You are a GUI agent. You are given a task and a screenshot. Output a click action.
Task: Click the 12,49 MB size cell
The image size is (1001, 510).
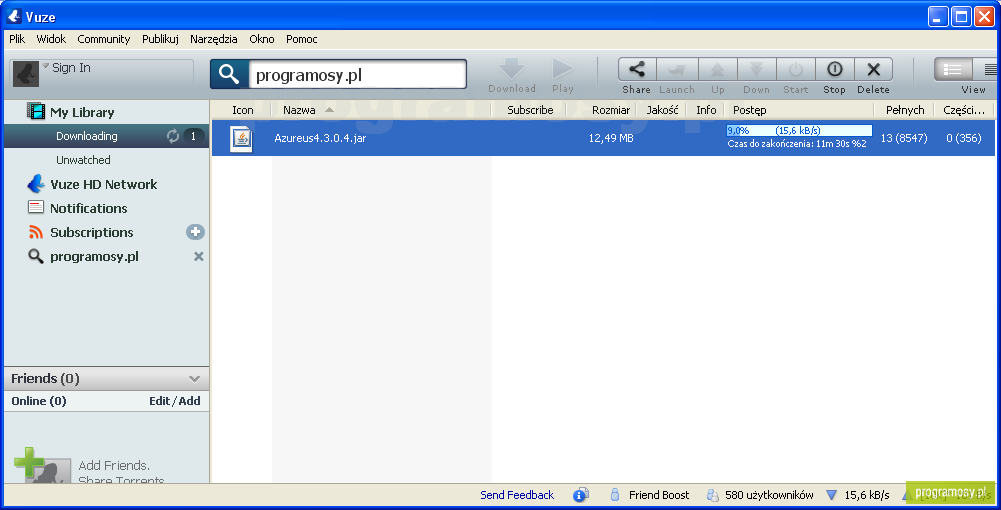(611, 138)
